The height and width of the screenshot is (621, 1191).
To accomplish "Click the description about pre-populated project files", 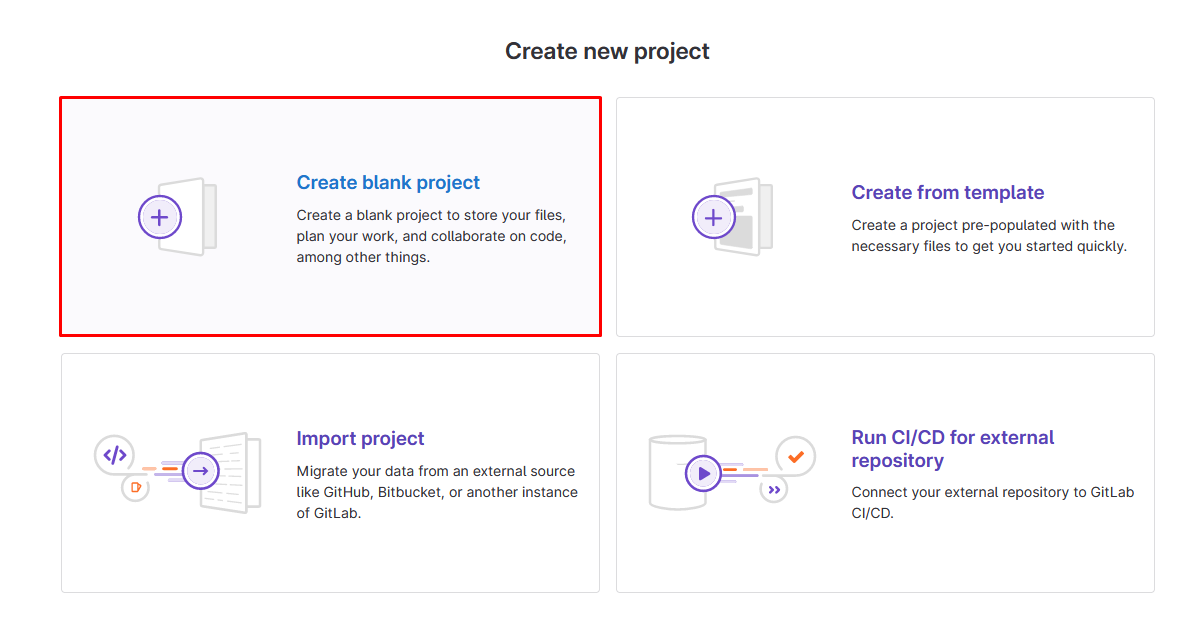I will click(x=989, y=236).
